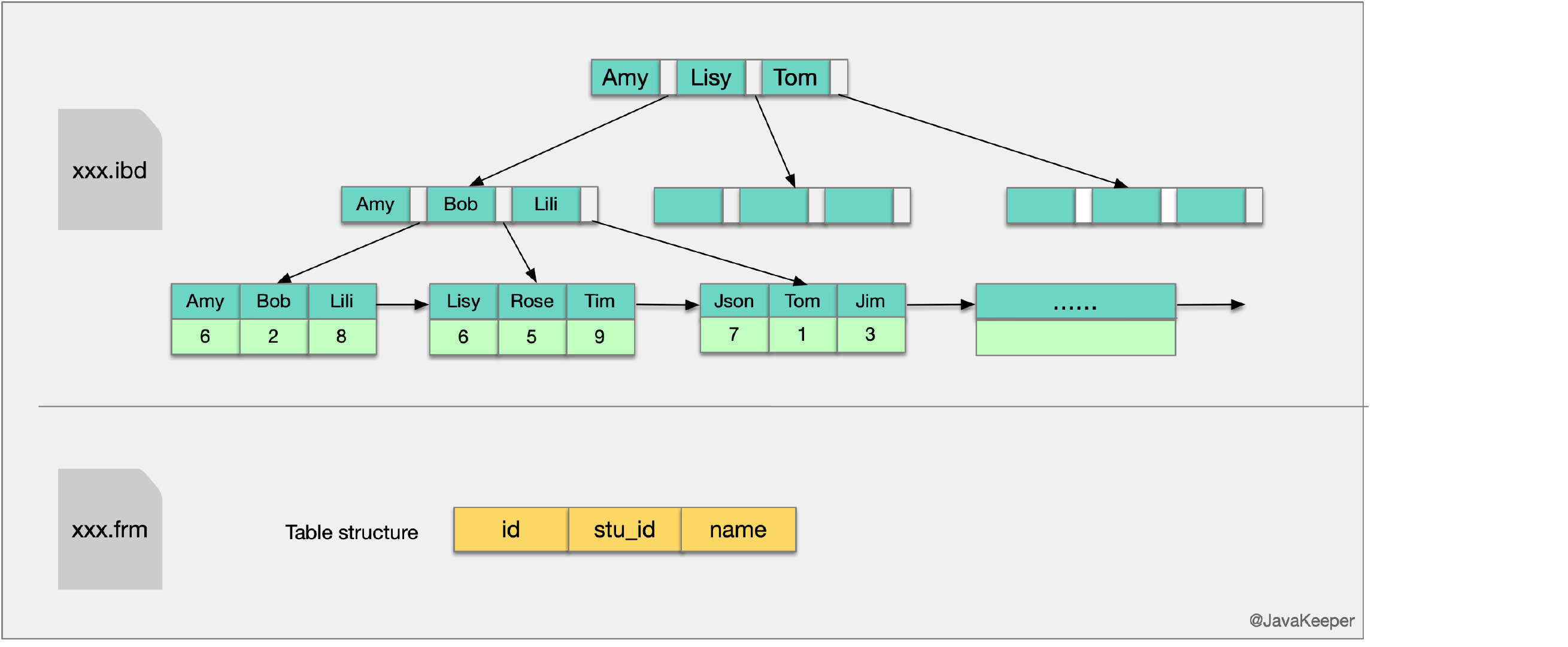Click the @JavaKeeper watermark text

(1302, 621)
